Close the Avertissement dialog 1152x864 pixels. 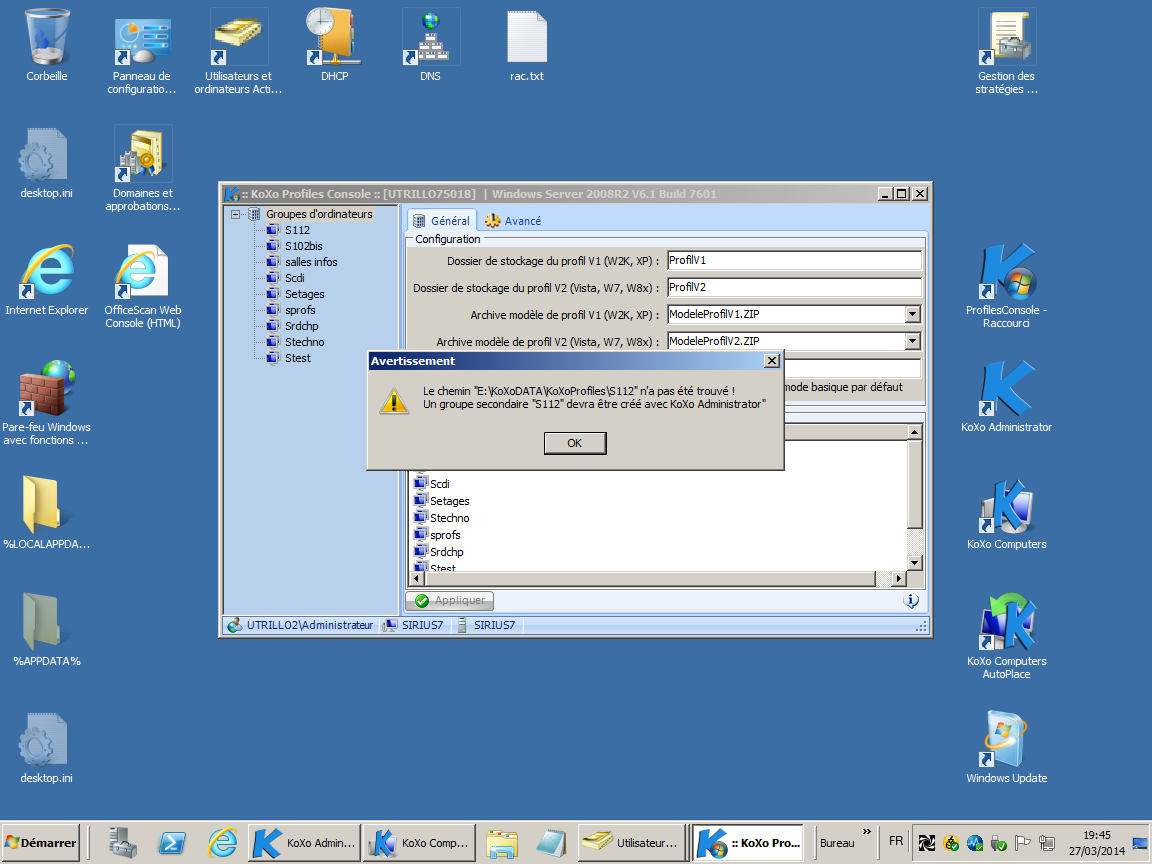coord(771,361)
